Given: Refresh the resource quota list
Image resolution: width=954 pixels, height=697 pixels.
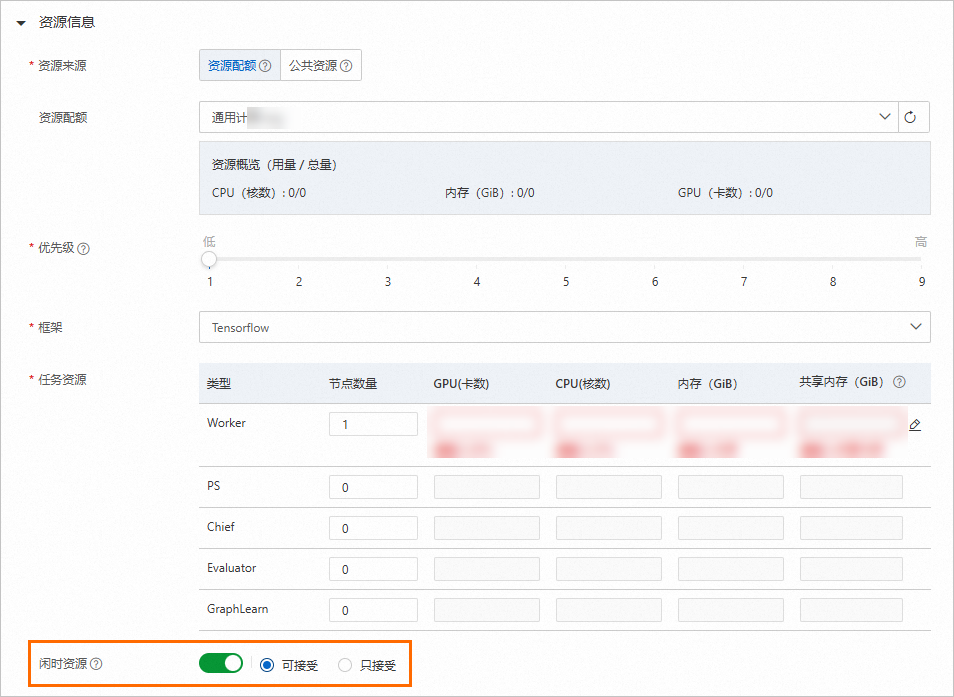Looking at the screenshot, I should (x=910, y=117).
